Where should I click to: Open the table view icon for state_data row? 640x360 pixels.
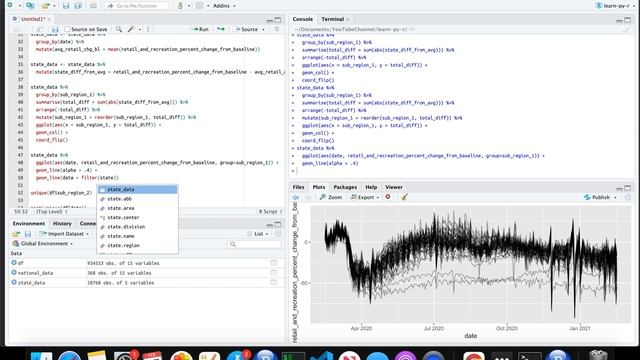click(x=273, y=282)
